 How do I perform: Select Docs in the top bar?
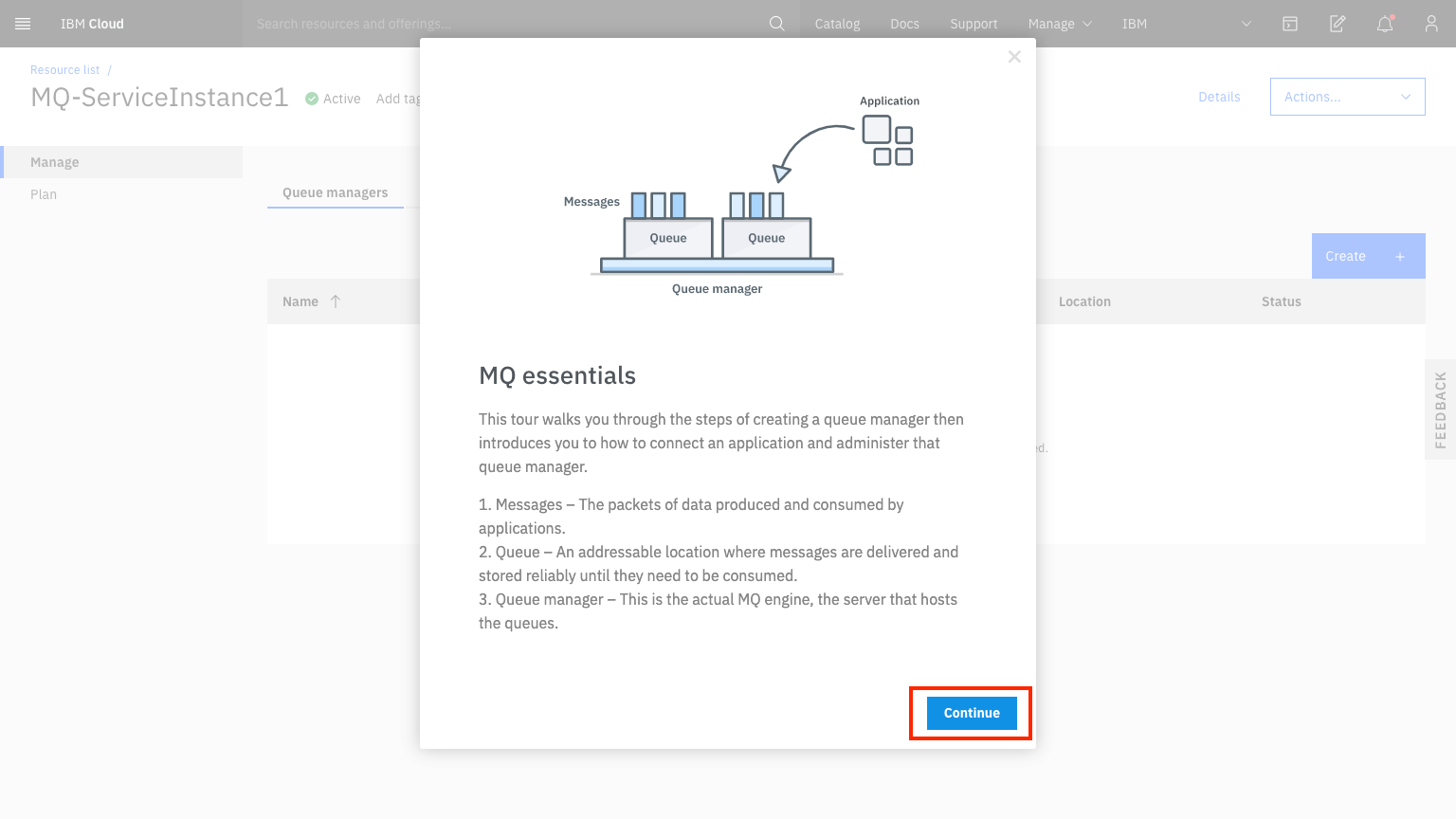coord(904,23)
